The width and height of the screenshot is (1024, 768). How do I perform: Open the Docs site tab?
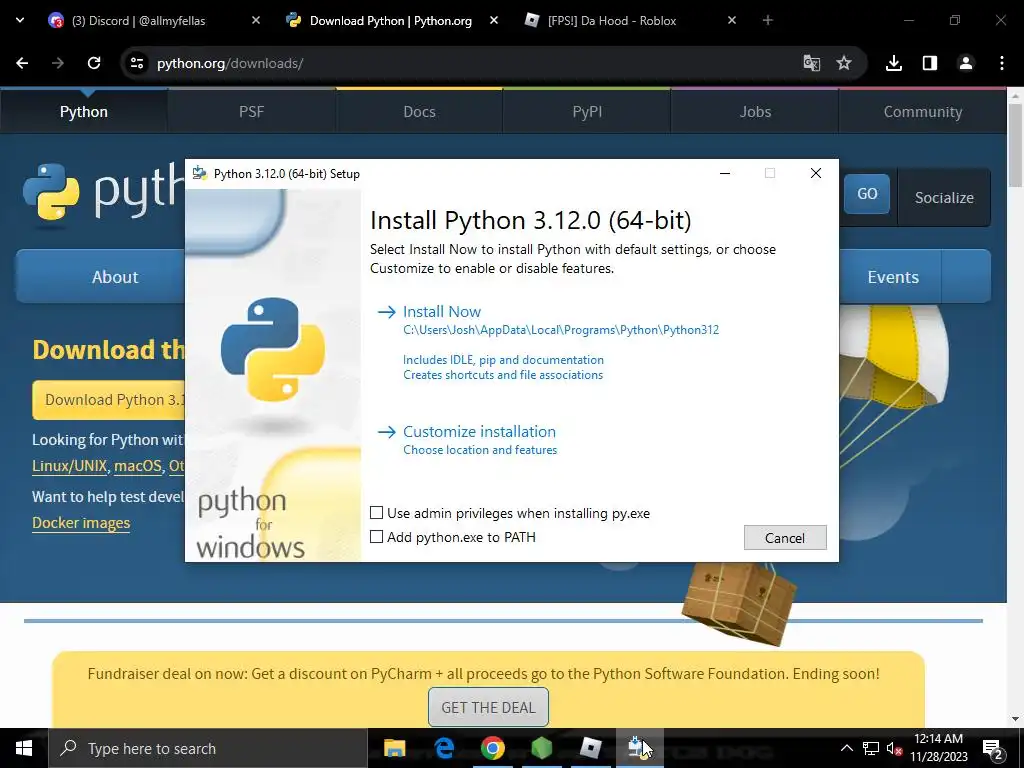coord(419,112)
